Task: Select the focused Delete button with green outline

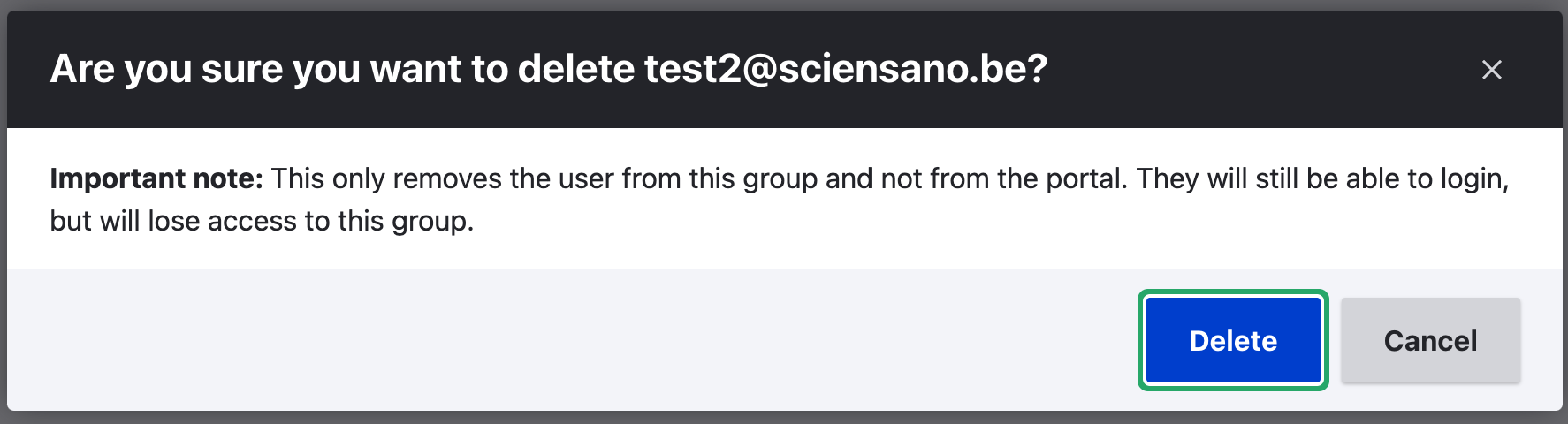Action: [x=1233, y=340]
